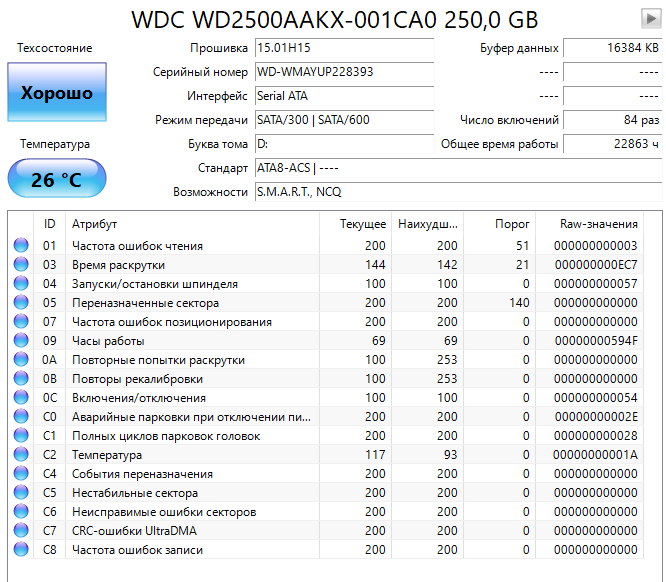The width and height of the screenshot is (666, 582).
Task: Click raw value 0000000594F
Action: 596,341
